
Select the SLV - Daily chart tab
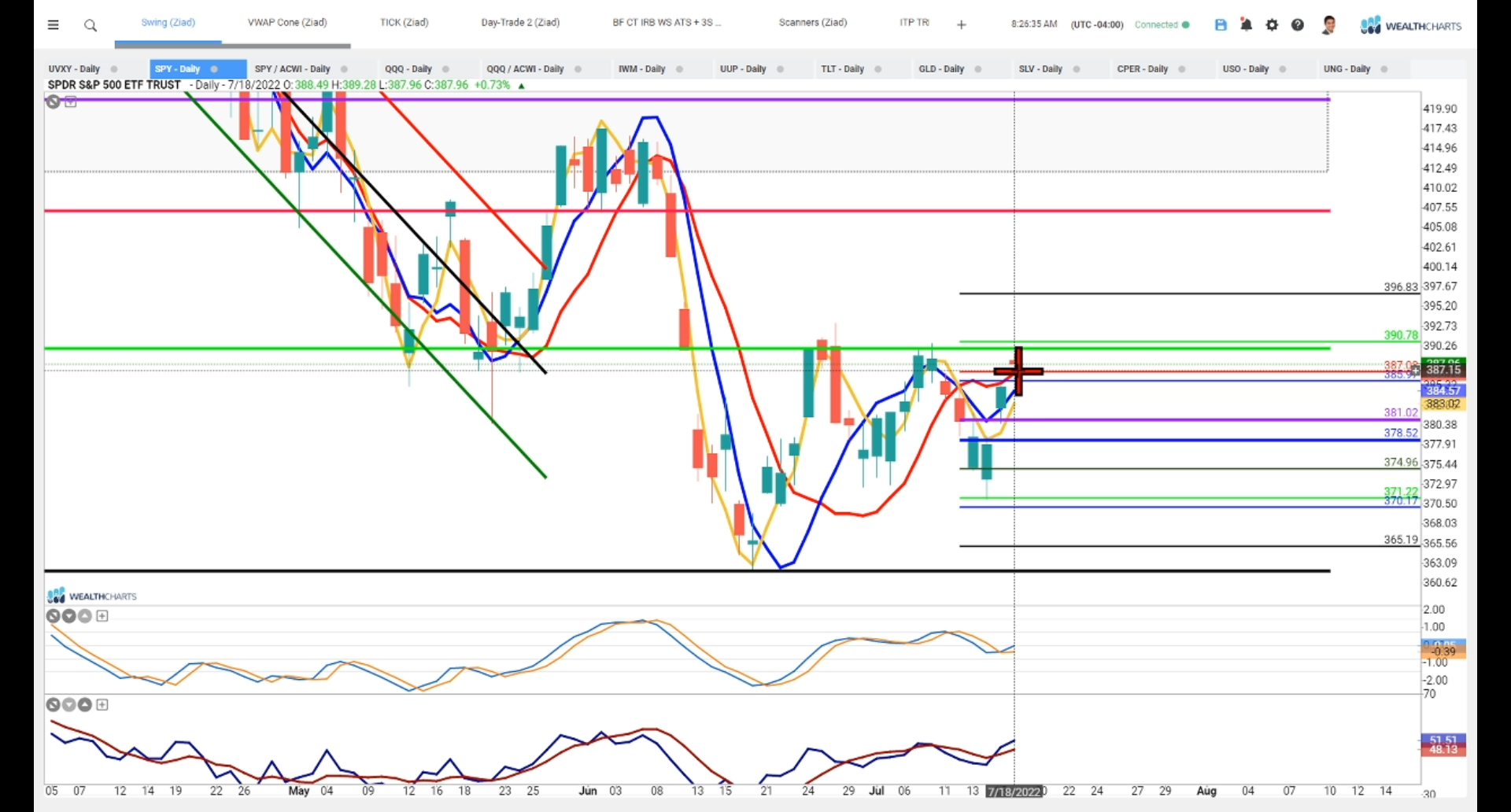pos(1040,69)
